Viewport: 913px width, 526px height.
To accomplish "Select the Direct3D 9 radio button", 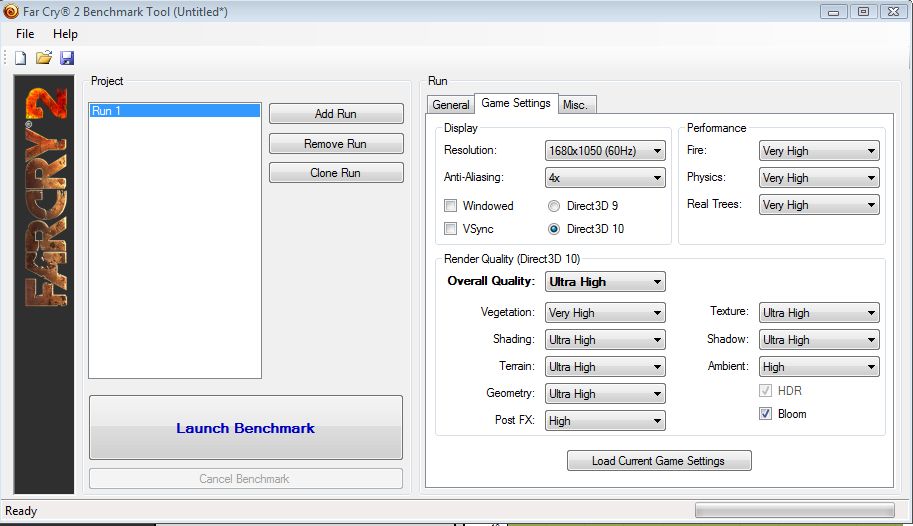I will point(554,206).
